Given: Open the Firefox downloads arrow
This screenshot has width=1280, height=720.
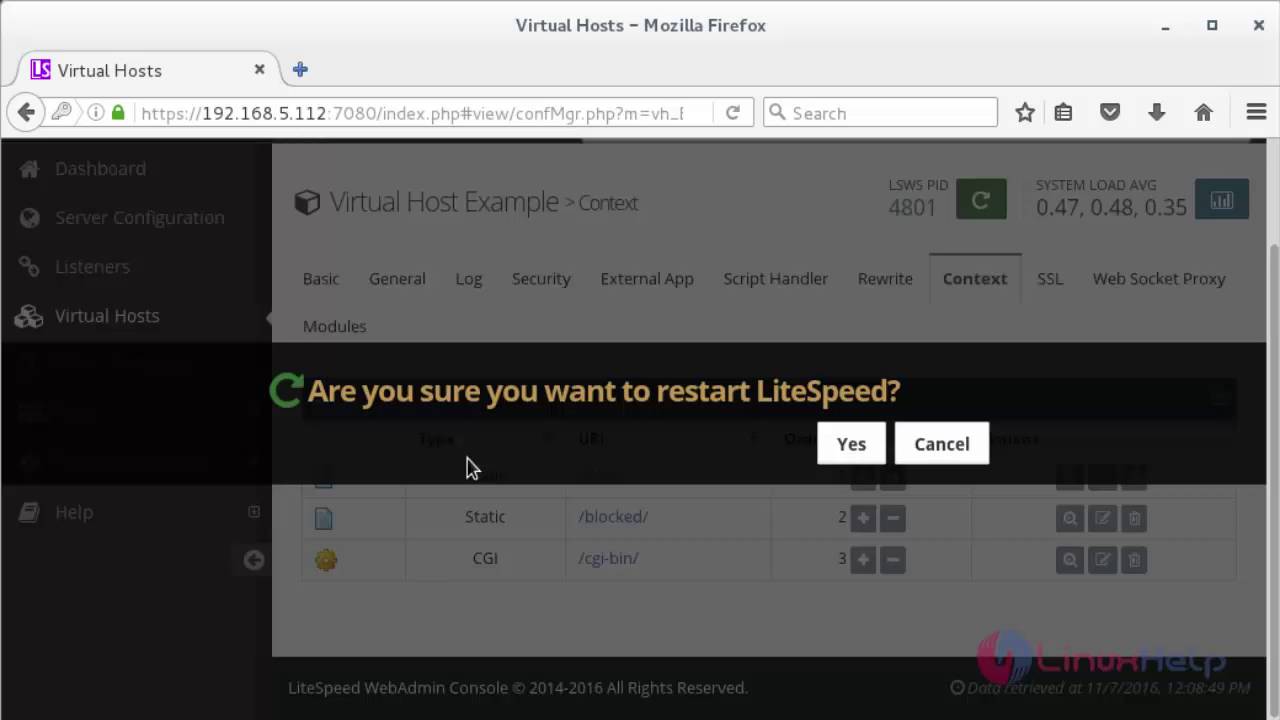Looking at the screenshot, I should (x=1157, y=113).
